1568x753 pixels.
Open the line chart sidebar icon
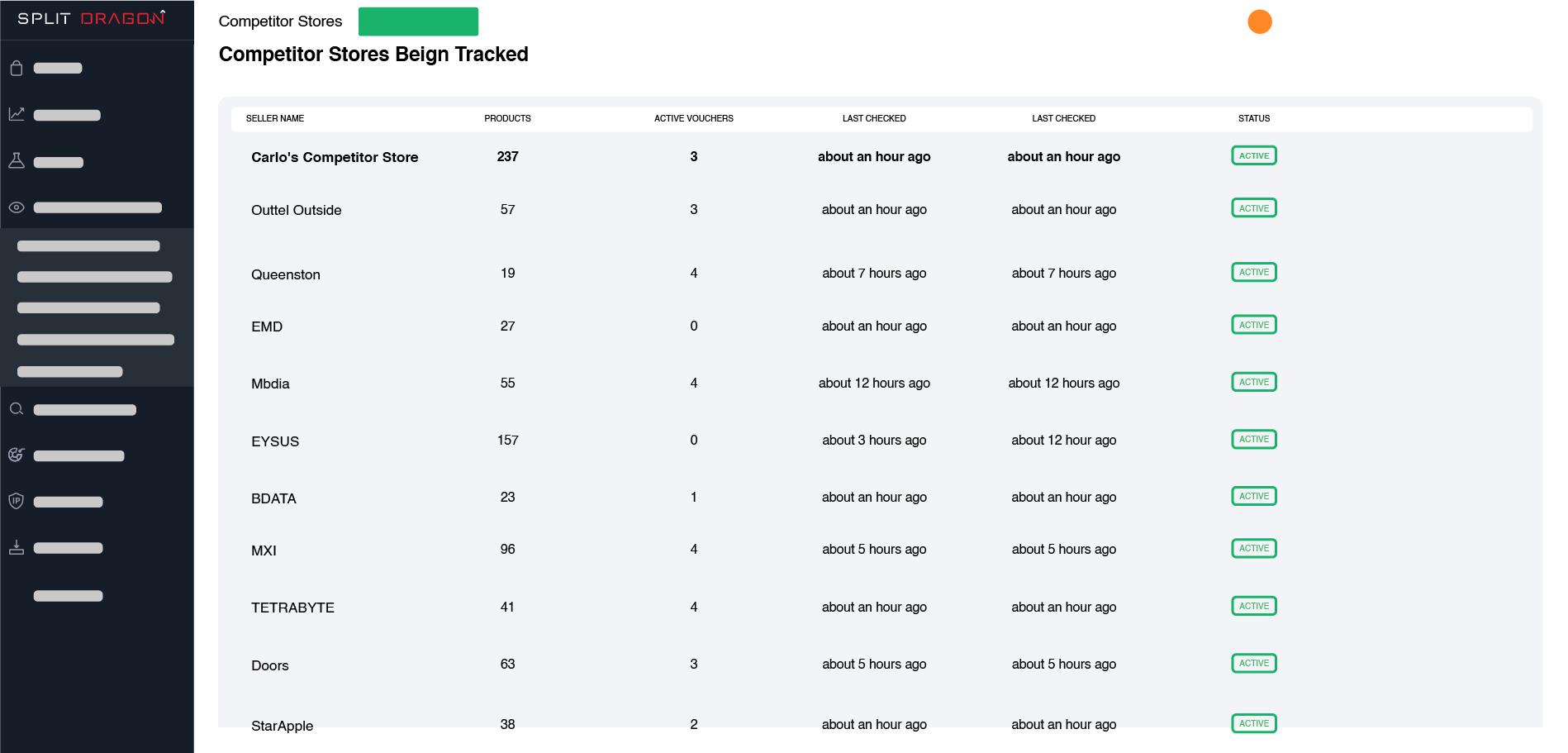[x=17, y=114]
